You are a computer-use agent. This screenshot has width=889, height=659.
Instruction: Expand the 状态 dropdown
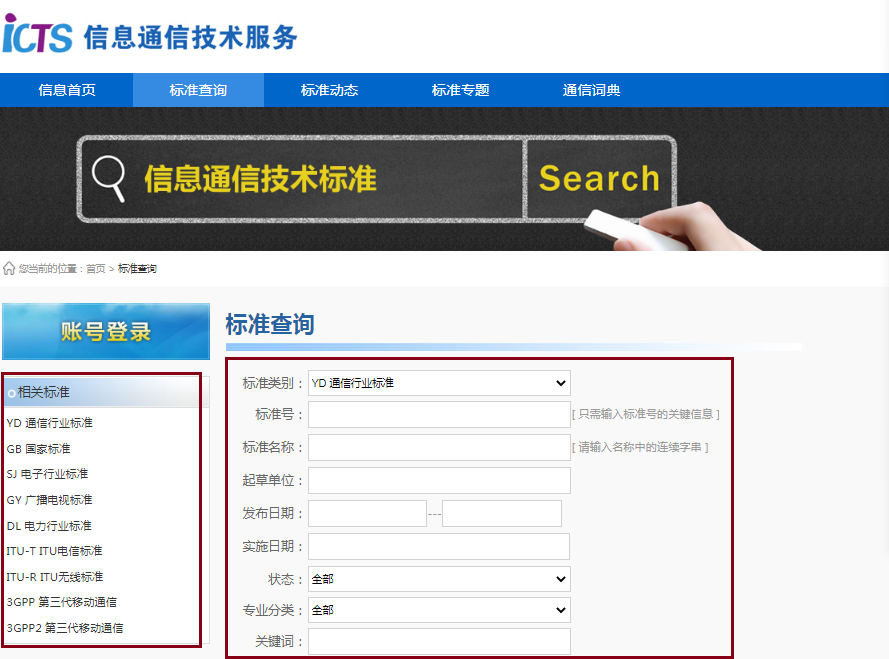[x=439, y=579]
